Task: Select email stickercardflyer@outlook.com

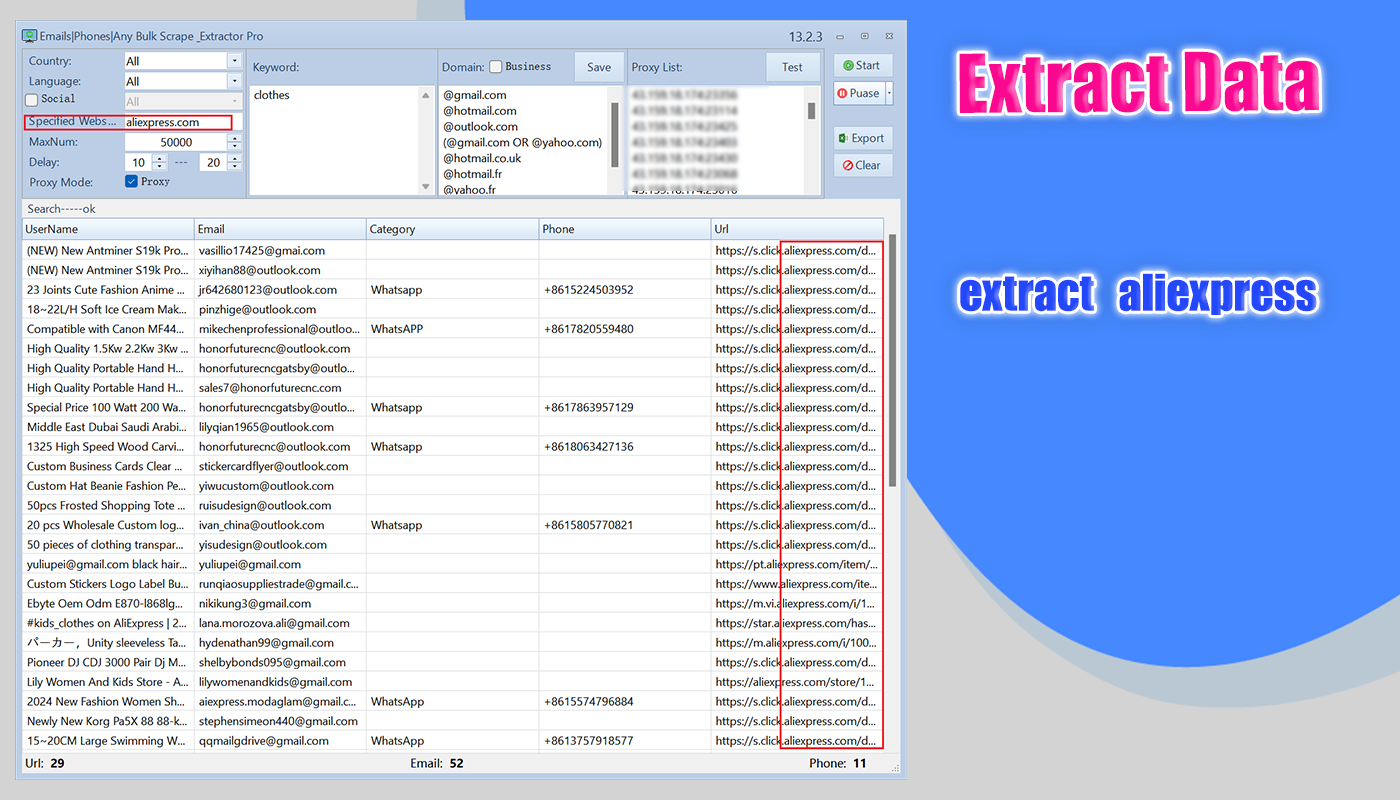Action: [273, 466]
